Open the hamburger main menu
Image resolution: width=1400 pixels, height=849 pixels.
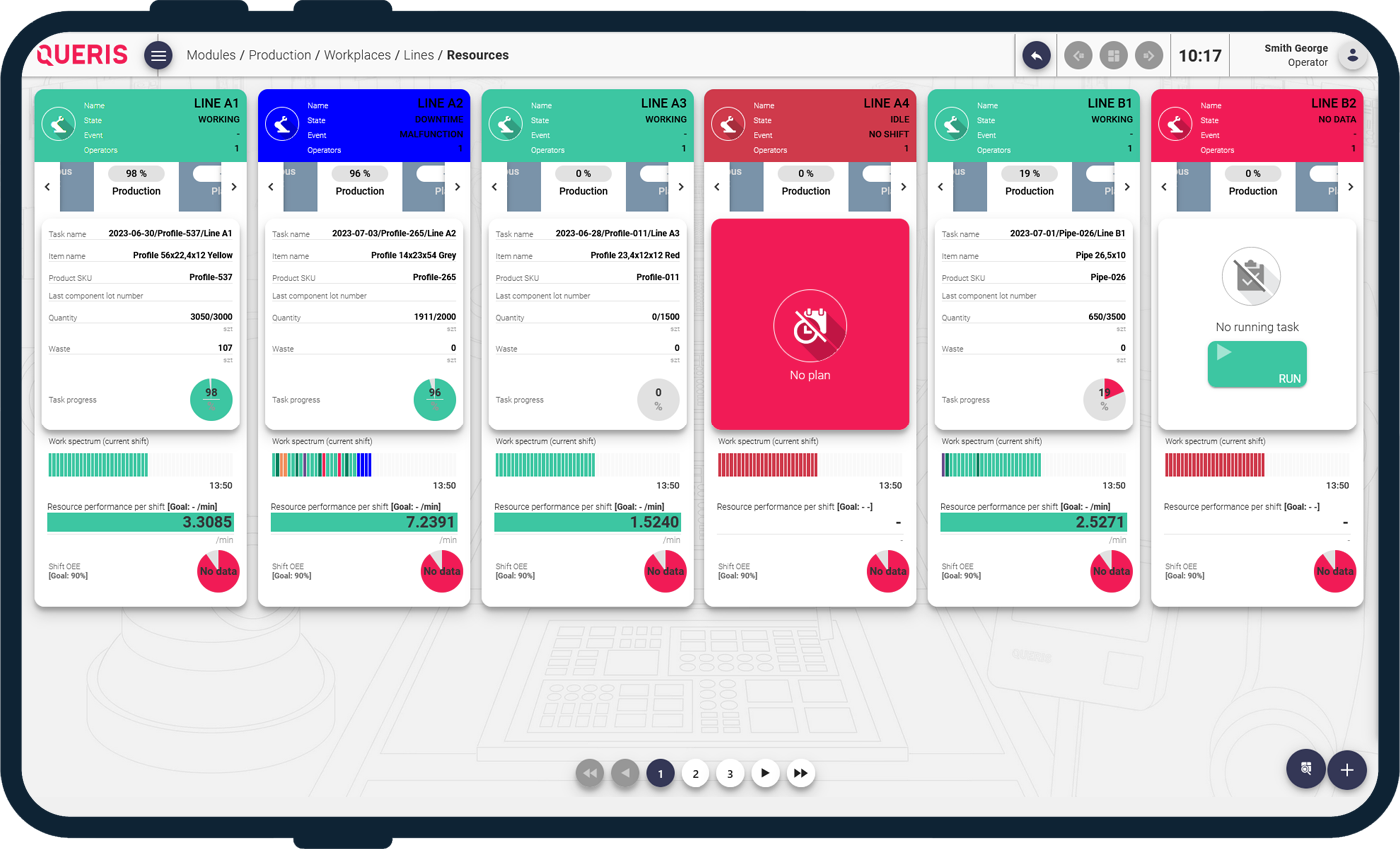[158, 56]
